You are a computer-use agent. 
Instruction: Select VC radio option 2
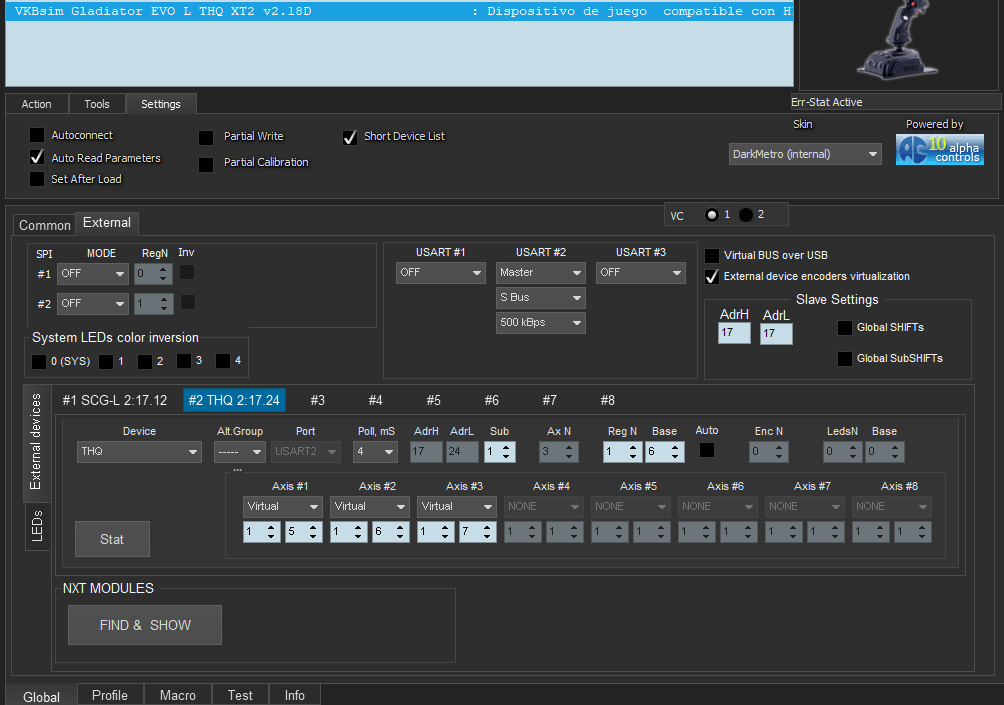[746, 215]
